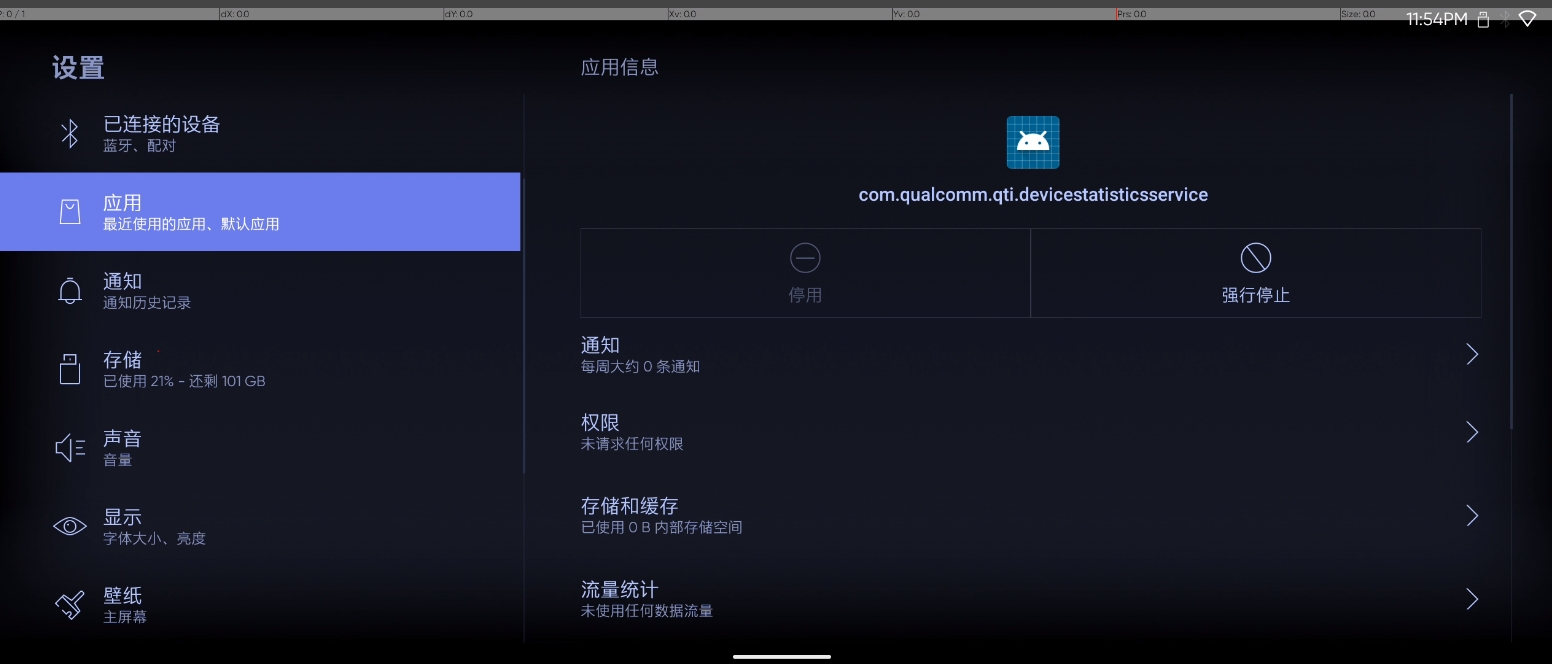1552x664 pixels.
Task: Expand the 权限 row chevron
Action: pyautogui.click(x=1472, y=432)
